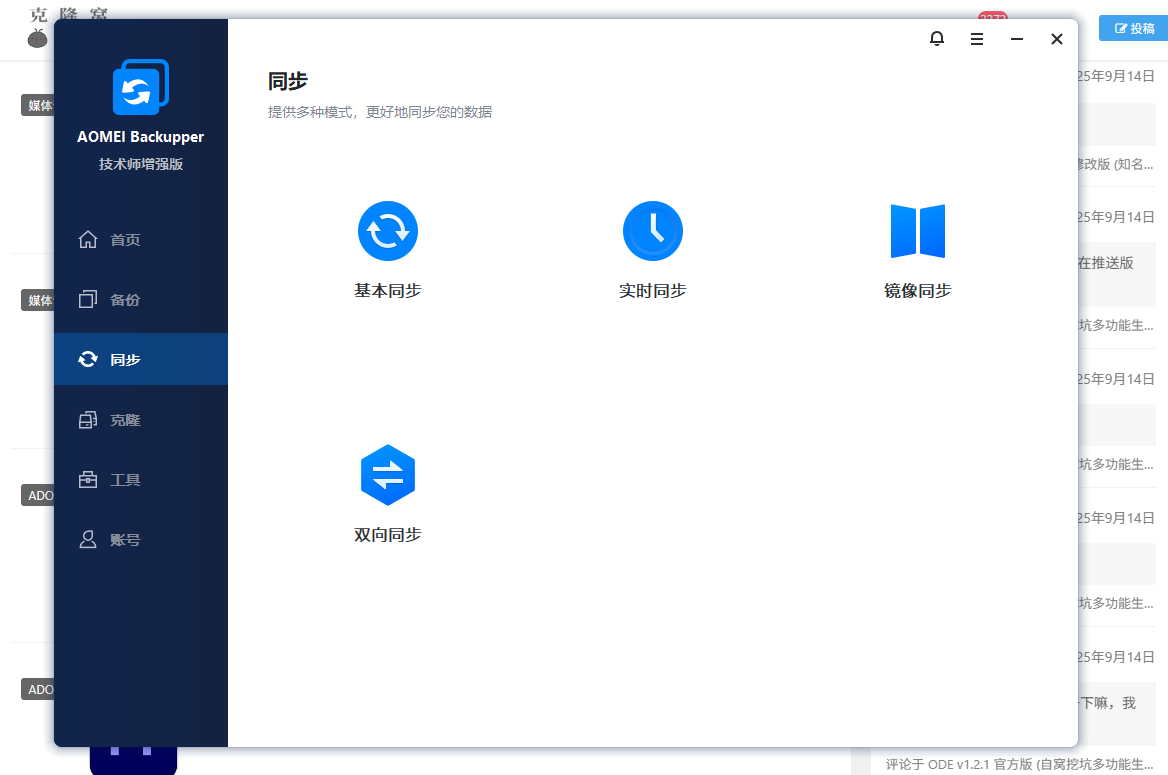1168x775 pixels.
Task: Click the 基本同步 text label
Action: 388,291
